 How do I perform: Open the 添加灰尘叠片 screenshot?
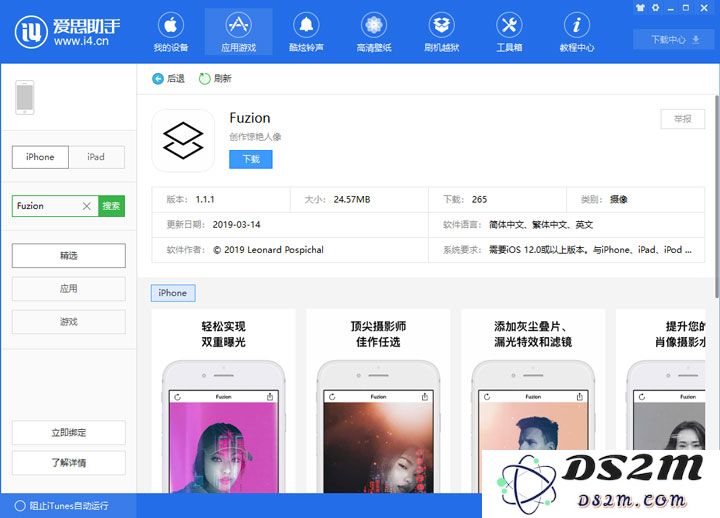tap(533, 401)
